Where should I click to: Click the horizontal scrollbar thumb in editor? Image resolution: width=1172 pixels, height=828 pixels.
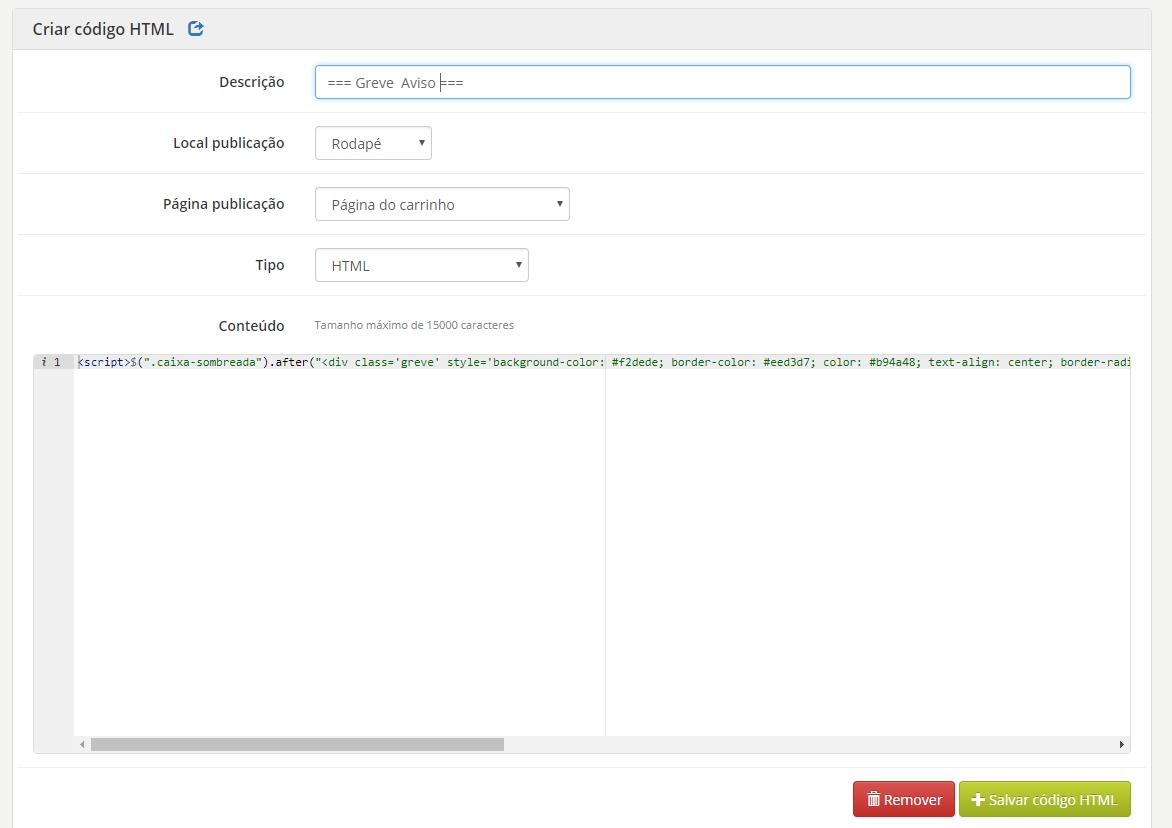(x=297, y=744)
